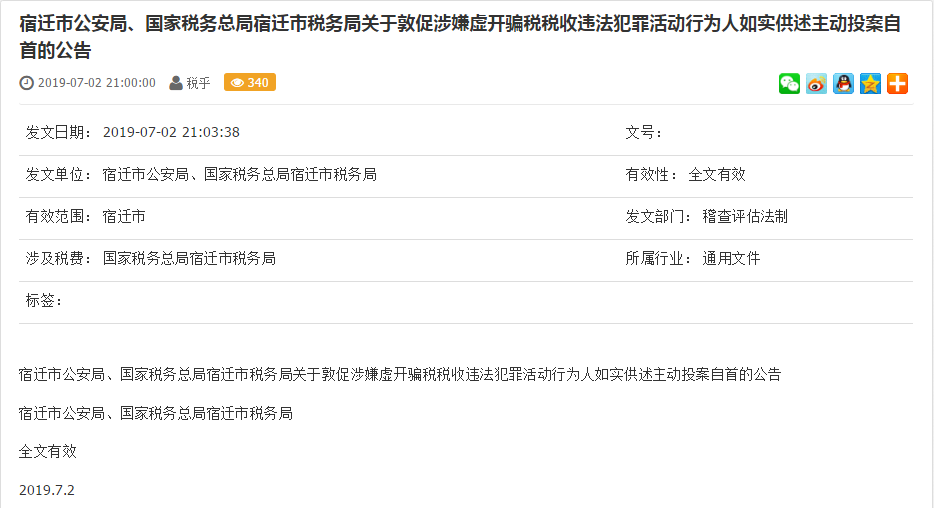Click the 发文日期 value 2019-07-02 21:03:38
Image resolution: width=934 pixels, height=508 pixels.
point(171,132)
